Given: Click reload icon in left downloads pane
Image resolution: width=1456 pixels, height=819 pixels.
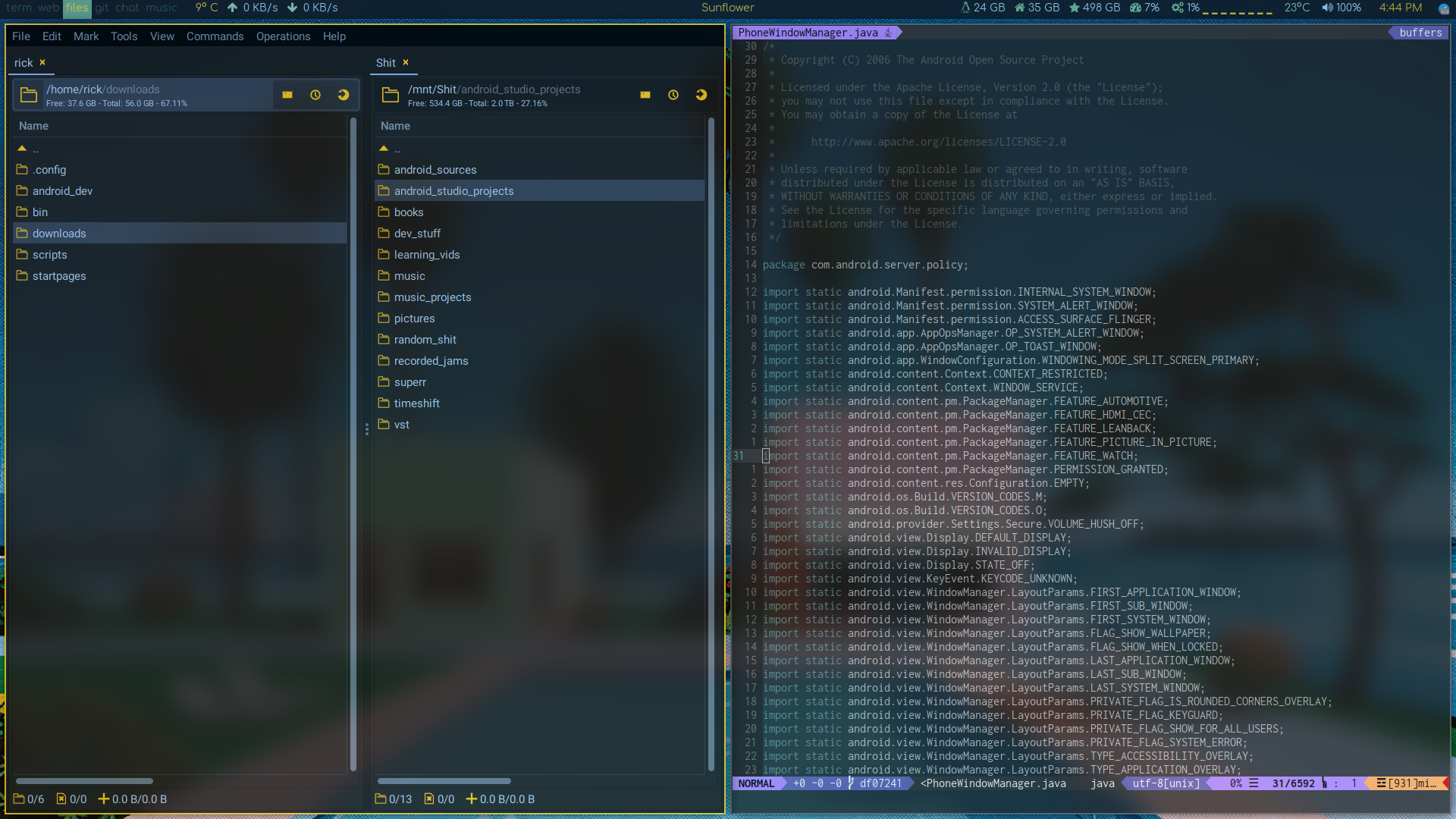Looking at the screenshot, I should point(344,95).
